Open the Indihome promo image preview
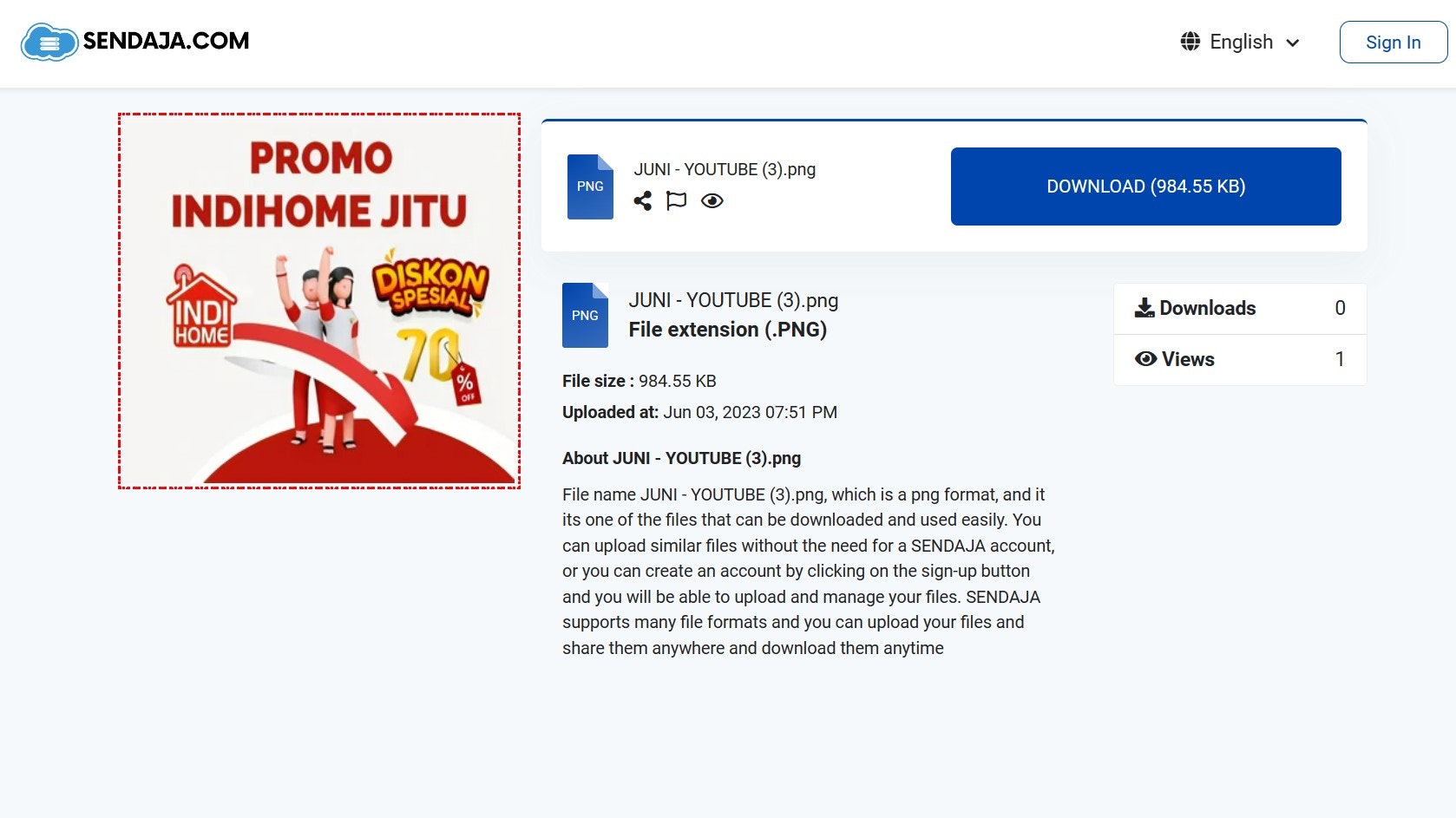1456x818 pixels. (x=319, y=301)
